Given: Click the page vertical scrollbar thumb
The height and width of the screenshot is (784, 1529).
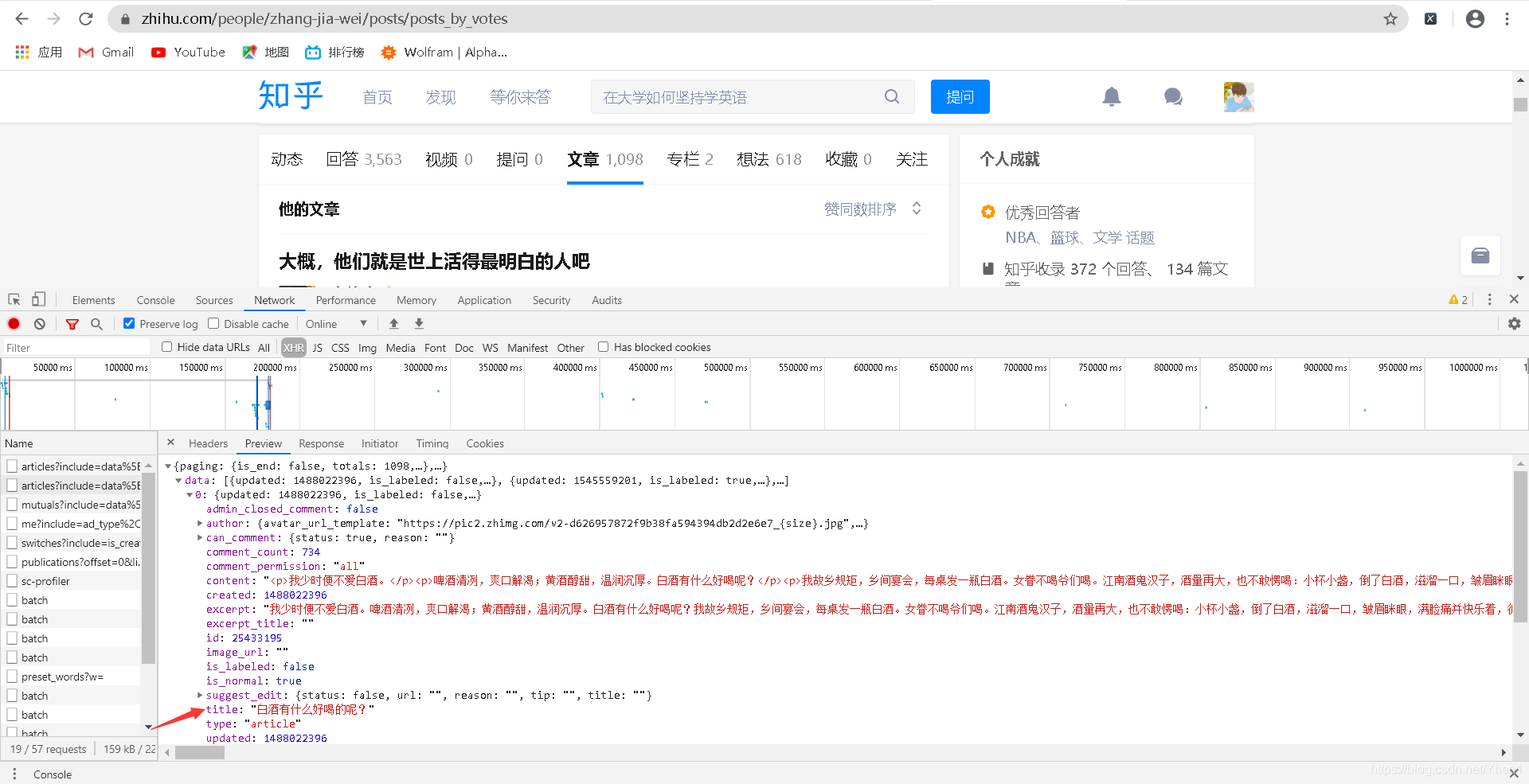Looking at the screenshot, I should coord(1520,104).
